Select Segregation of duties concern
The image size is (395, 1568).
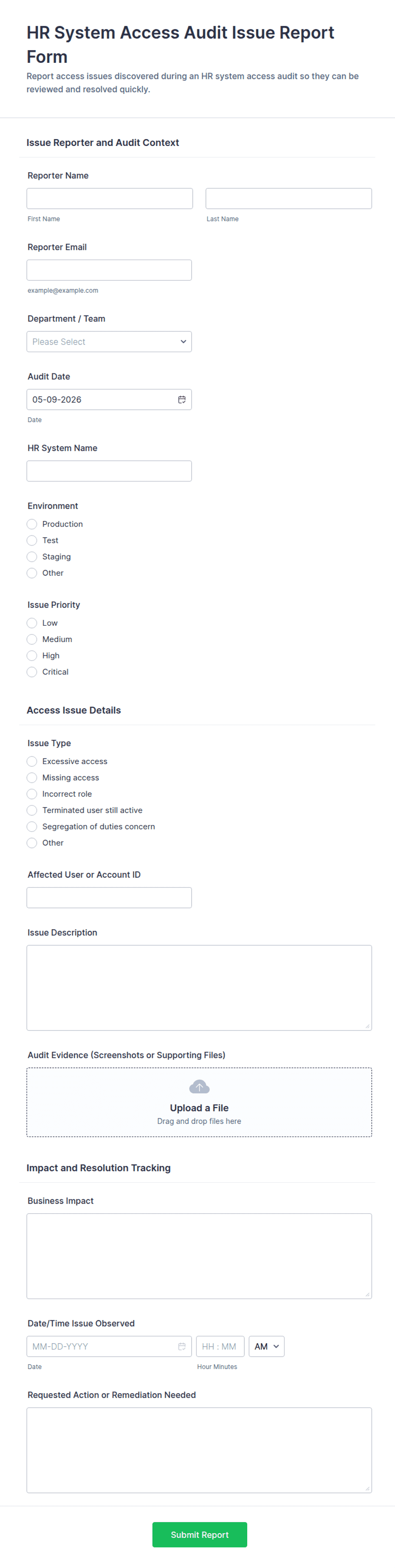tap(32, 826)
